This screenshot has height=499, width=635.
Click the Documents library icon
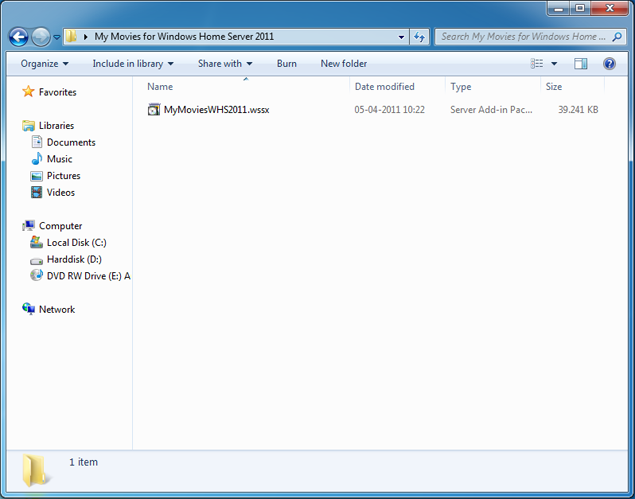click(36, 142)
